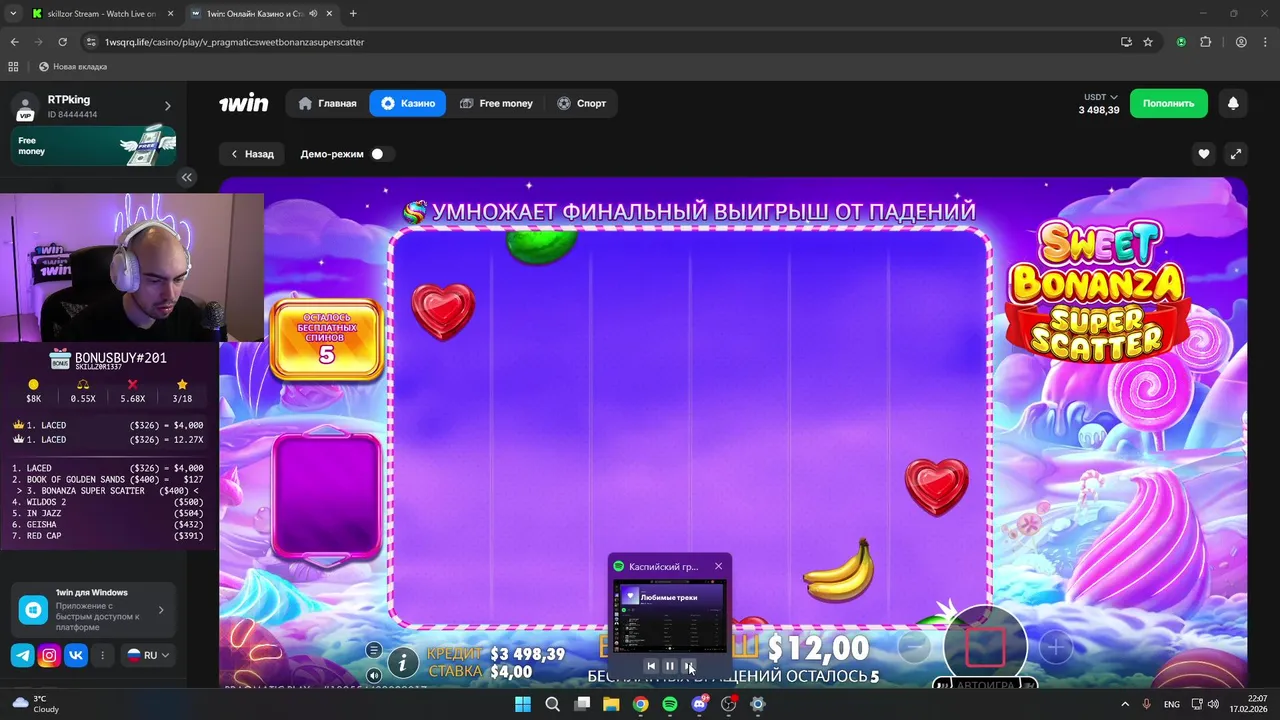The height and width of the screenshot is (720, 1280).
Task: Add game to favorites heart icon
Action: point(1204,154)
